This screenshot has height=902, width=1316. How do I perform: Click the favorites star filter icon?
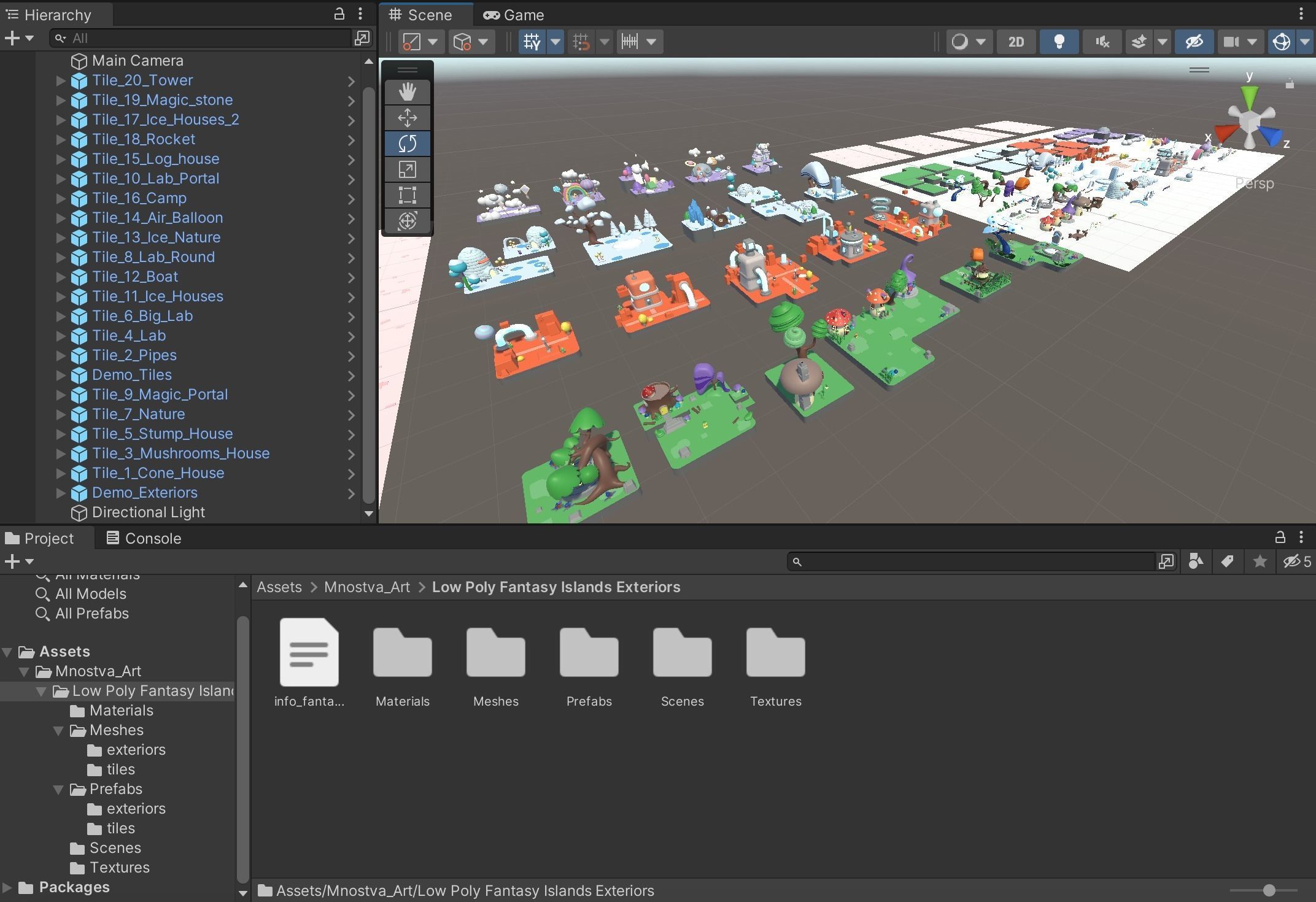(x=1260, y=561)
